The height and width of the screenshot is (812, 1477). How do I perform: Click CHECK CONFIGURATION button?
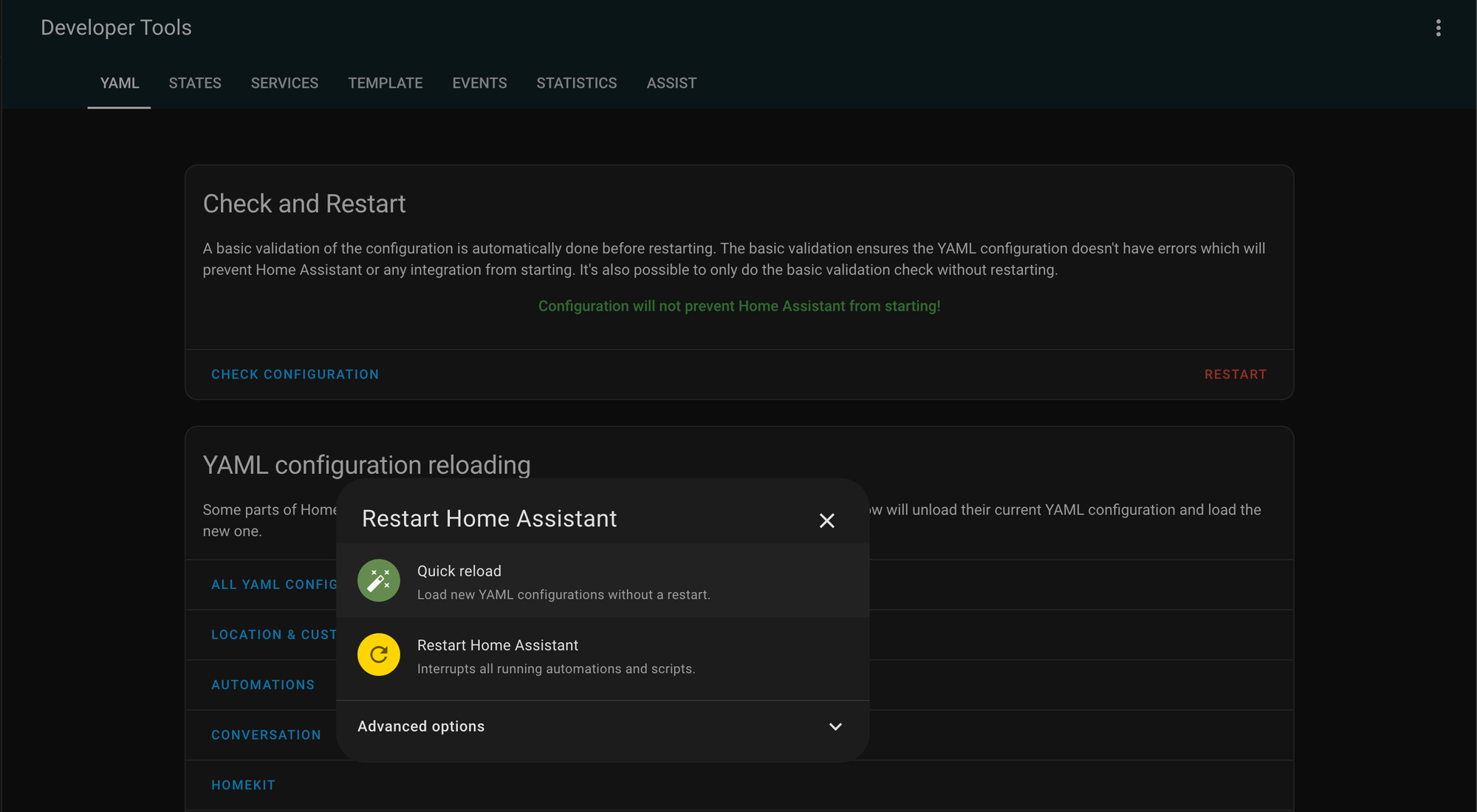[x=295, y=374]
